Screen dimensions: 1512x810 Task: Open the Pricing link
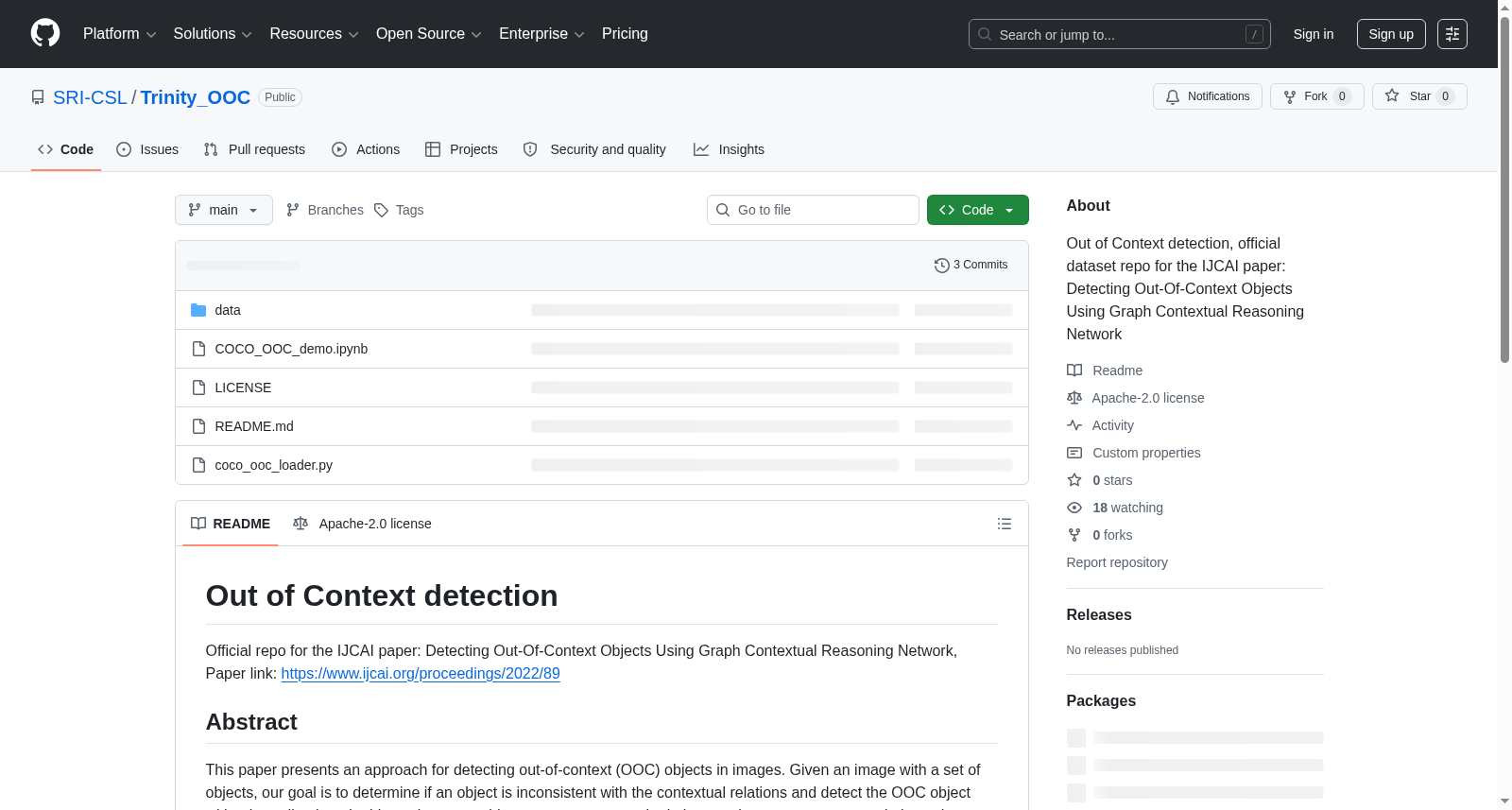(x=625, y=34)
